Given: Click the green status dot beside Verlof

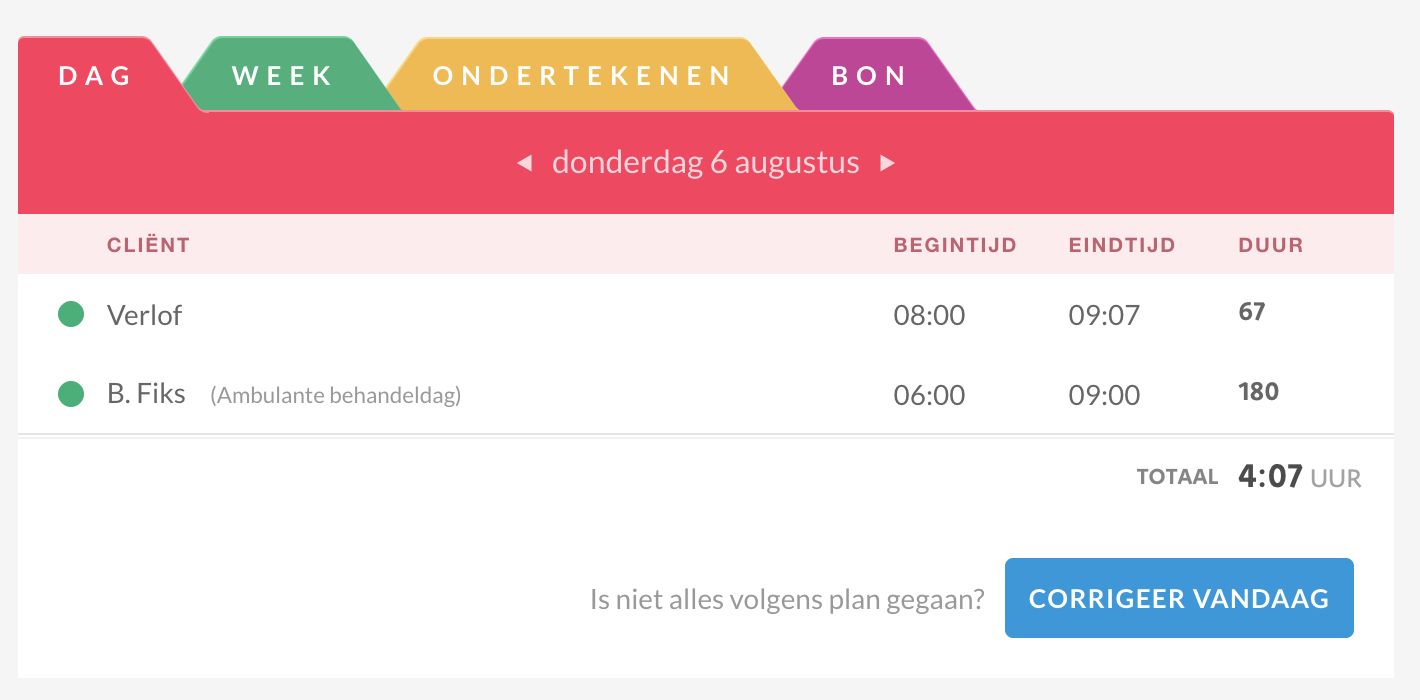Looking at the screenshot, I should click(70, 314).
